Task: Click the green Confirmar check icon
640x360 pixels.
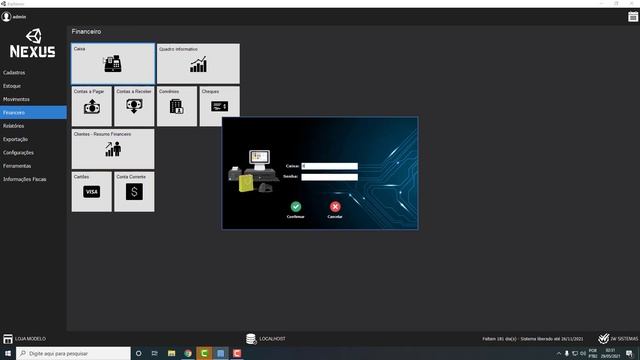Action: (296, 207)
